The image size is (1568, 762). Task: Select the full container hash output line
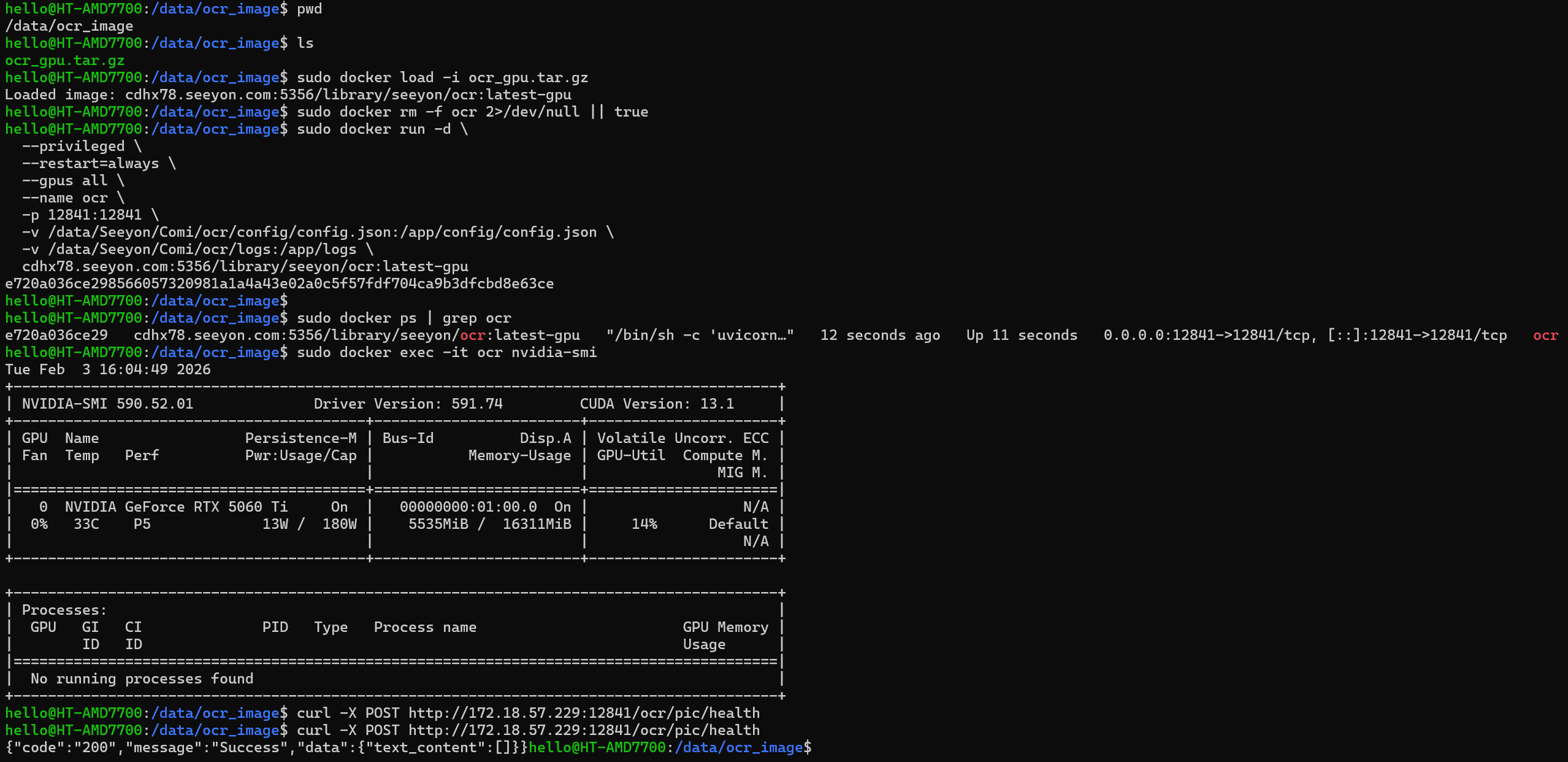tap(279, 283)
